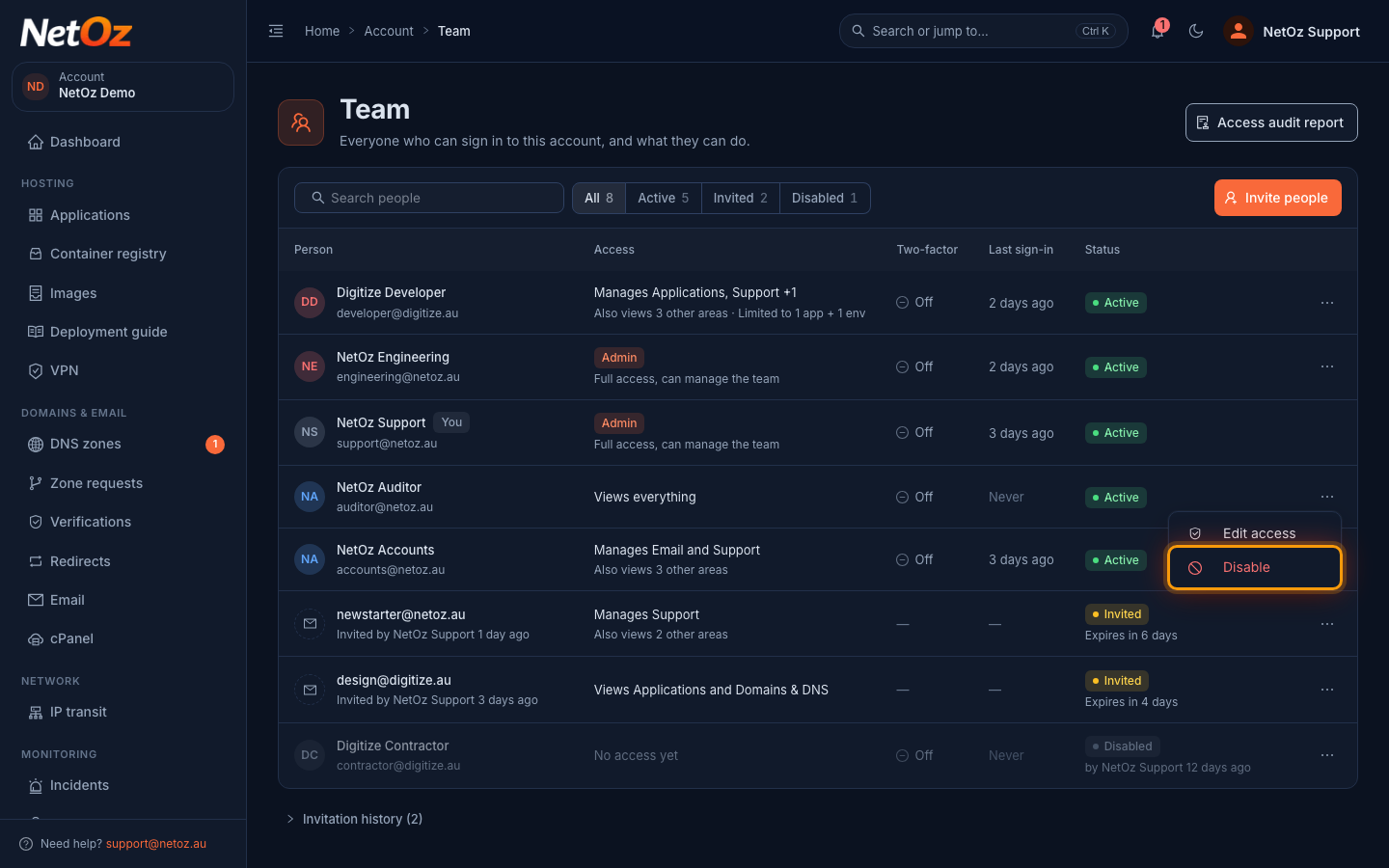This screenshot has height=868, width=1389.
Task: Open row menu for newstarter@netoz.au
Action: (x=1327, y=624)
